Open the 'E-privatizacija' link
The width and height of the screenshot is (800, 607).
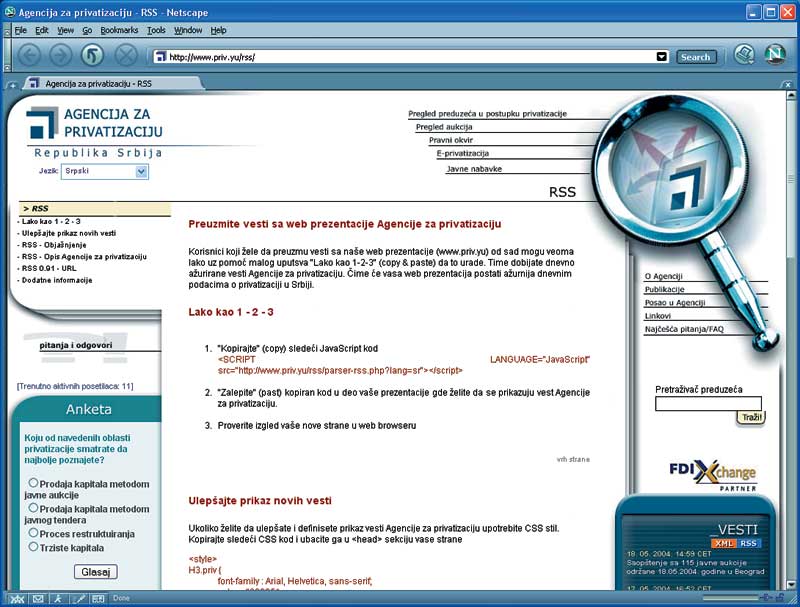462,154
